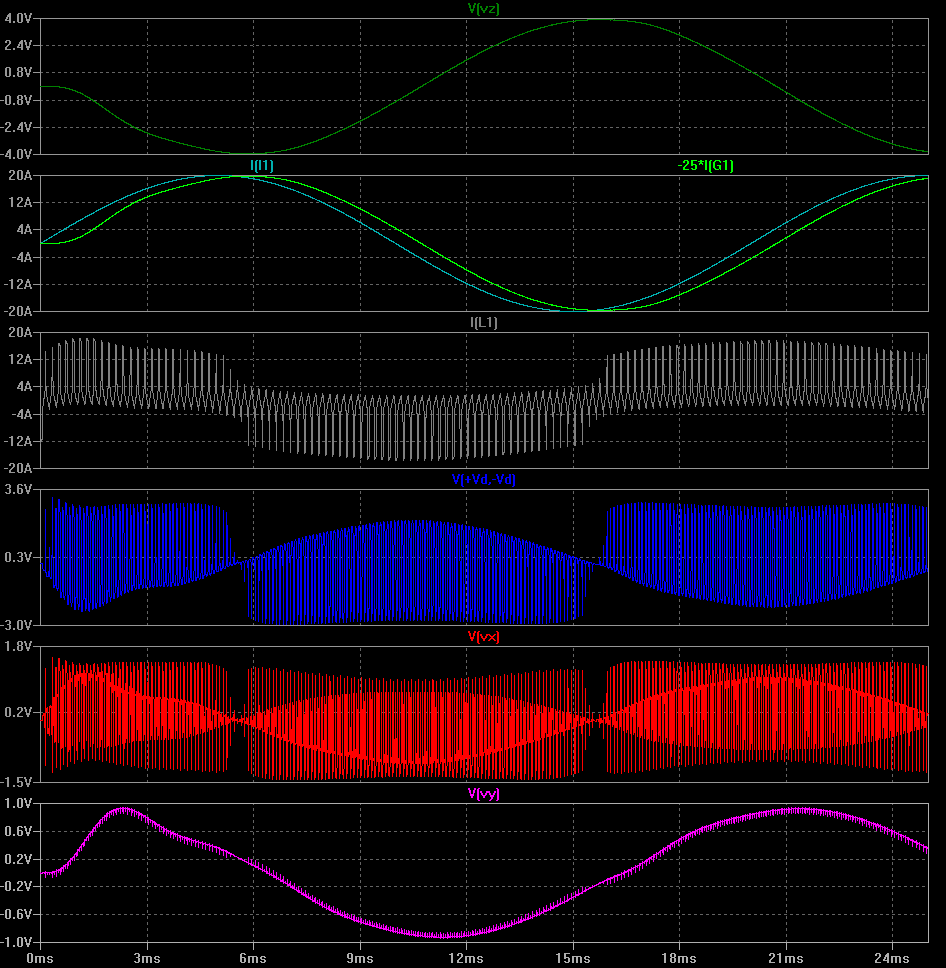Select the I(L1) trace label

point(483,322)
